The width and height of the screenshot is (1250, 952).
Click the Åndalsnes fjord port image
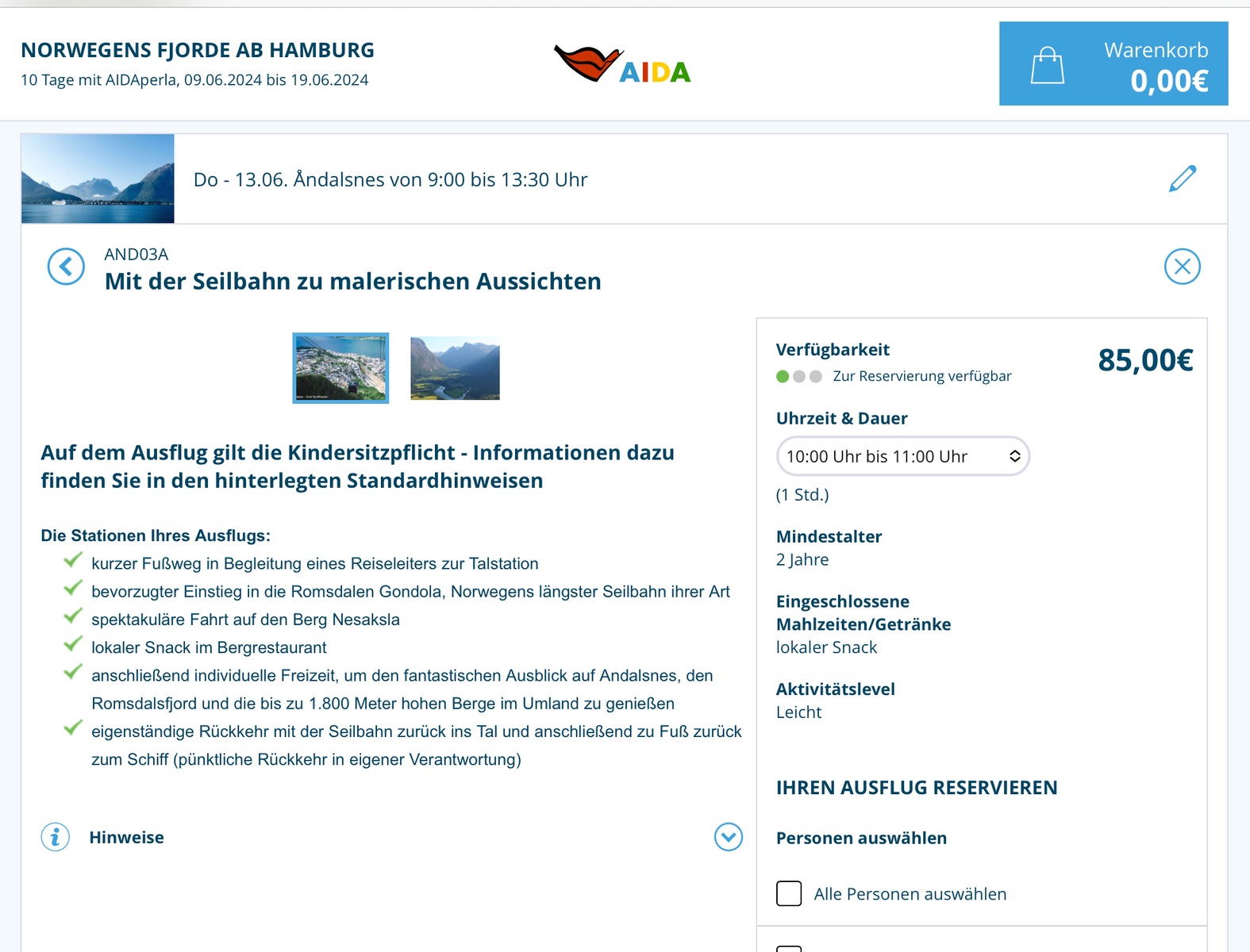pos(98,178)
